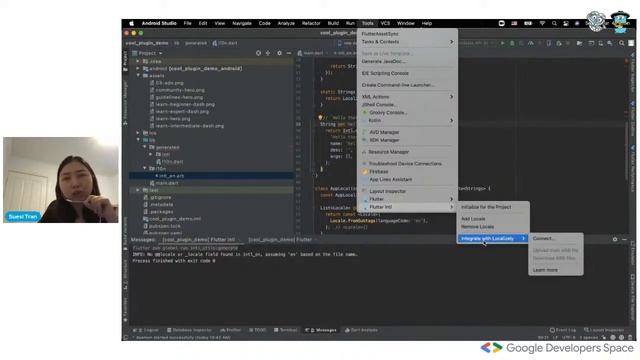Open the VCS menu
Image resolution: width=640 pixels, height=360 pixels.
pyautogui.click(x=385, y=23)
